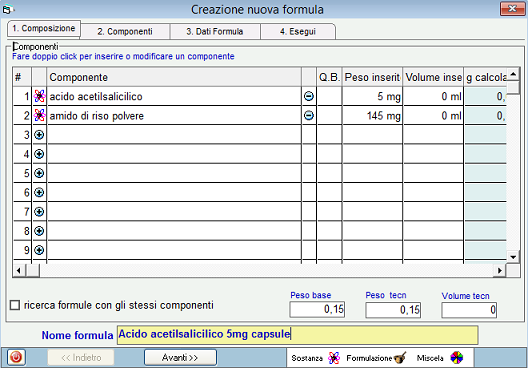The image size is (528, 368).
Task: Click the Nome formula text field
Action: (x=297, y=335)
